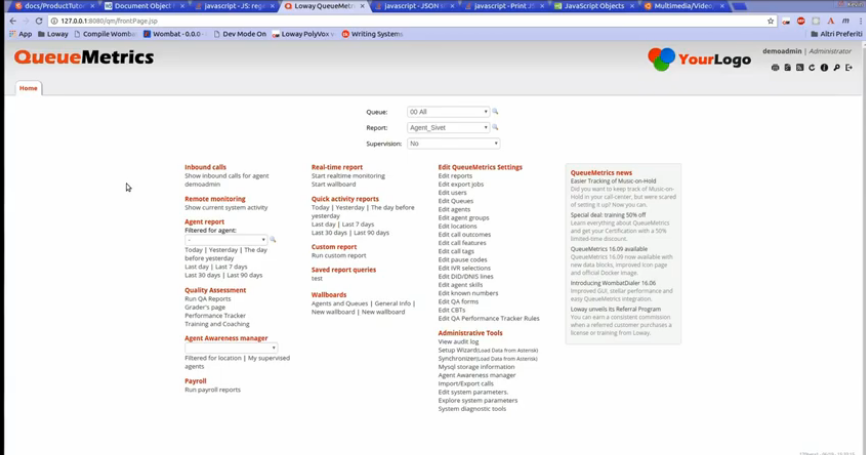Click the logout icon in the header
Screen dimensions: 866x455
tap(849, 67)
